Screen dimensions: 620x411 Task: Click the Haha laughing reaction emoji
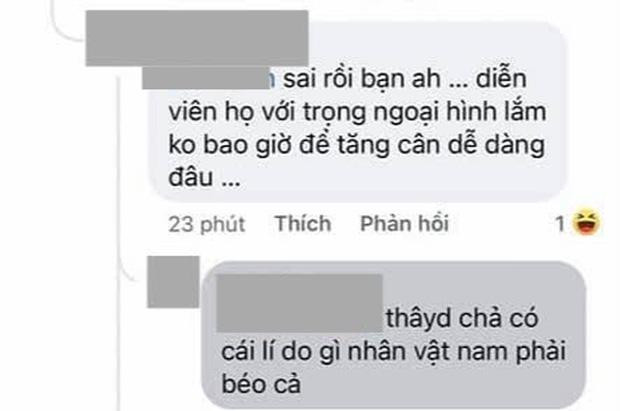[x=587, y=222]
